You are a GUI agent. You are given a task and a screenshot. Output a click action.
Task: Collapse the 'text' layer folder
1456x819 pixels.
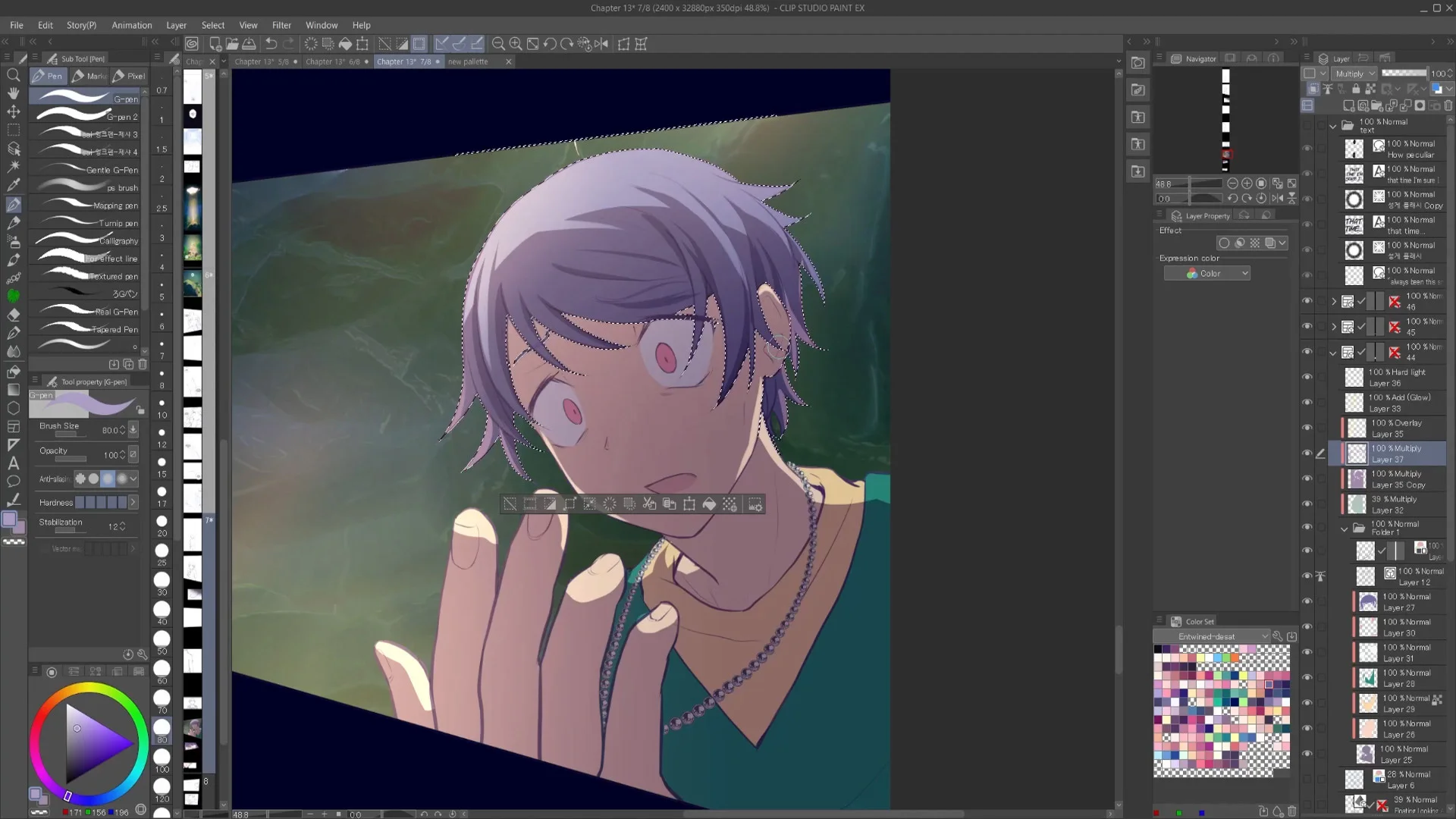coord(1333,126)
